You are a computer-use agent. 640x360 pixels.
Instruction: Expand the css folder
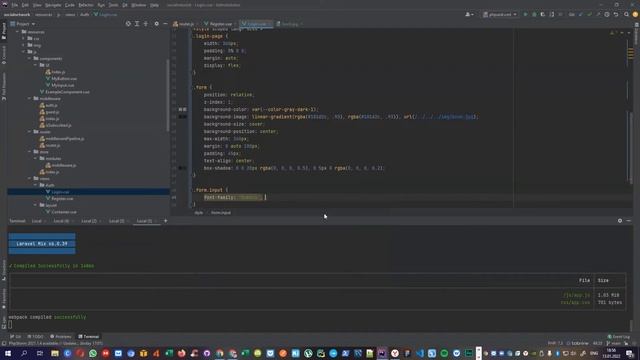pos(24,38)
